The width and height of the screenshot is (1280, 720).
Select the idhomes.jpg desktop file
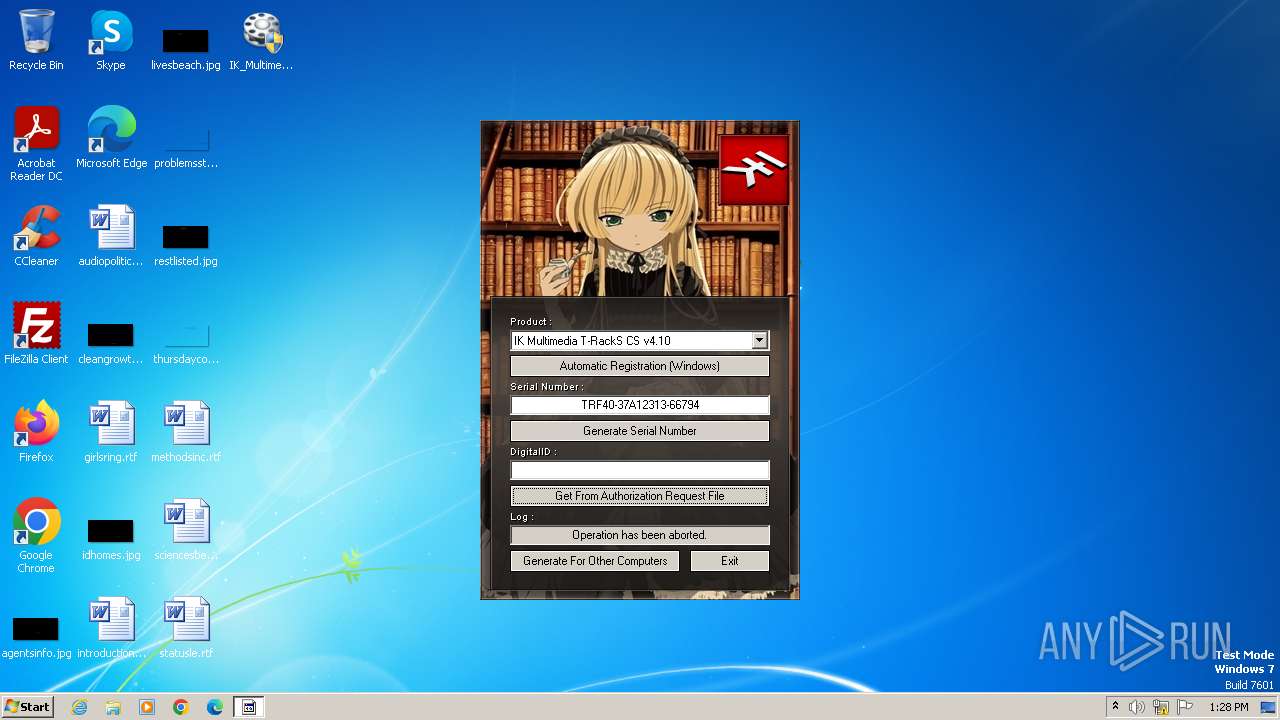coord(111,540)
